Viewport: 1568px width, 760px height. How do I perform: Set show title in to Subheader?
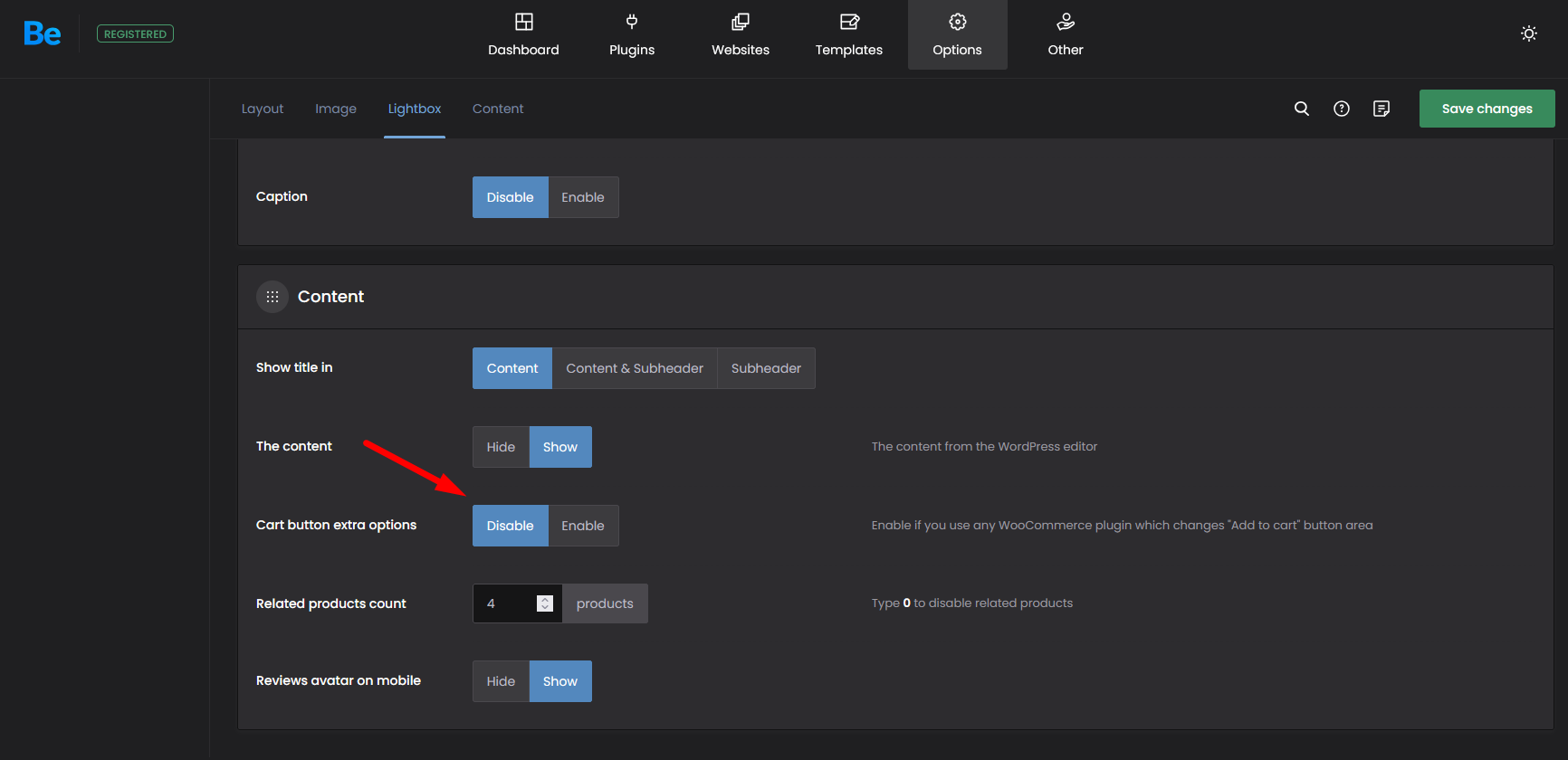pyautogui.click(x=766, y=368)
